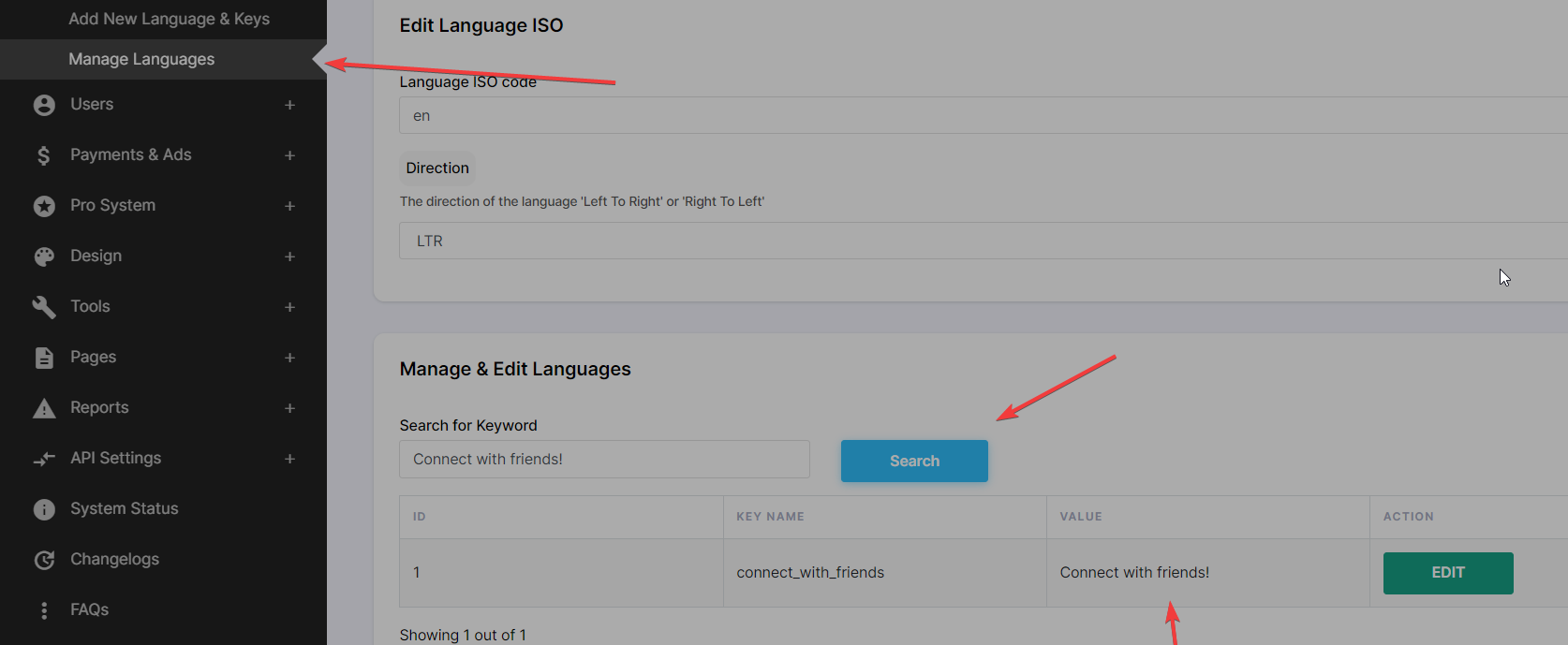Click the Payments & Ads dollar icon
The image size is (1568, 645).
(44, 155)
